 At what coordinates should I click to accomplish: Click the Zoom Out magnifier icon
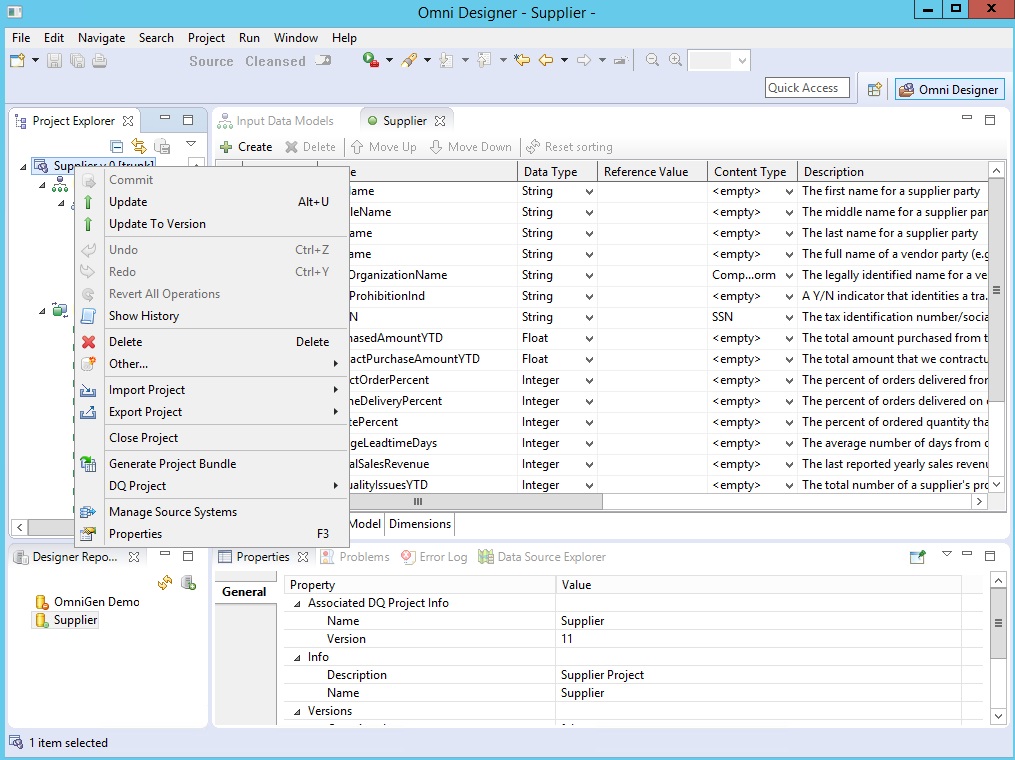pyautogui.click(x=652, y=60)
